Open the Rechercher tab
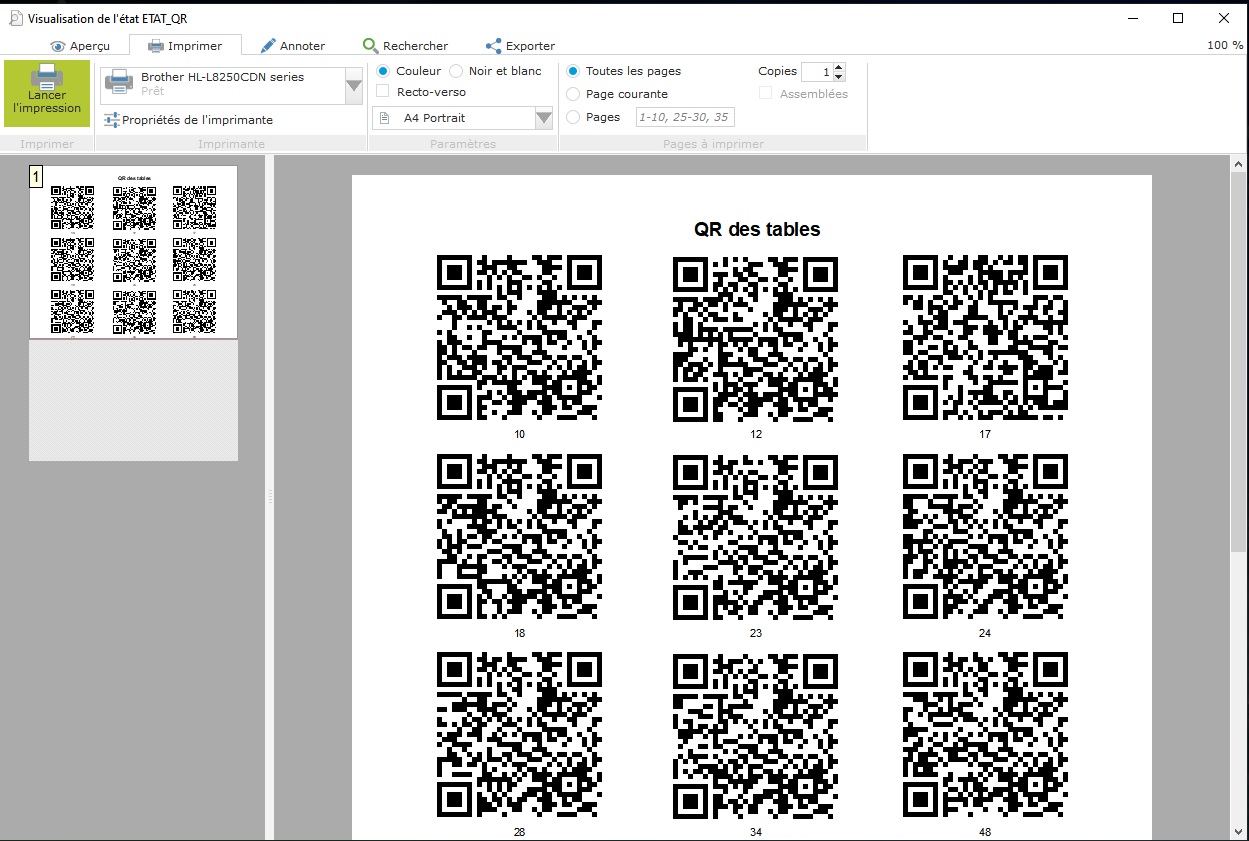This screenshot has width=1249, height=841. [x=405, y=46]
